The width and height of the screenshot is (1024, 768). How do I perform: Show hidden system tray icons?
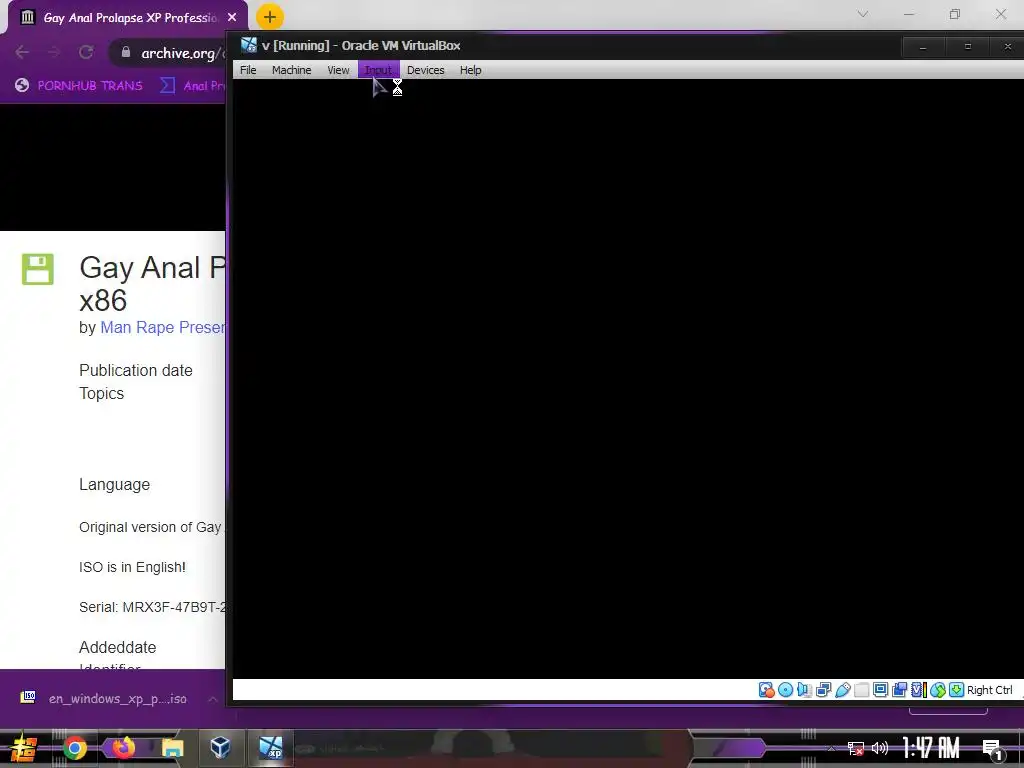(x=831, y=748)
